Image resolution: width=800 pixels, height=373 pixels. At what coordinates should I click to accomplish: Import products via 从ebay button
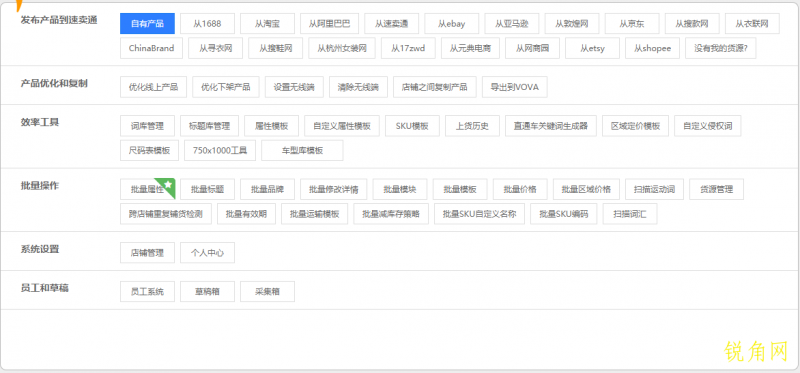tap(452, 23)
